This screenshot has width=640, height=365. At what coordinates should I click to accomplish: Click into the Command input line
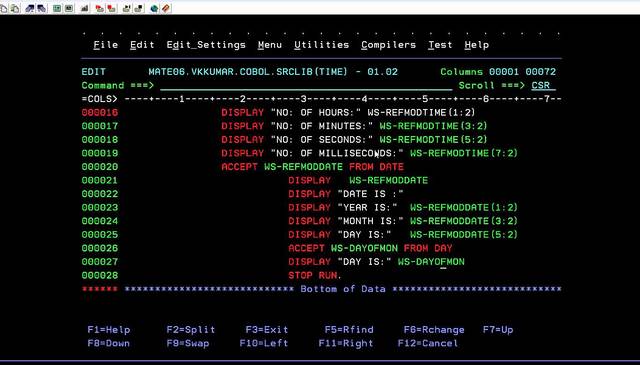(x=306, y=86)
